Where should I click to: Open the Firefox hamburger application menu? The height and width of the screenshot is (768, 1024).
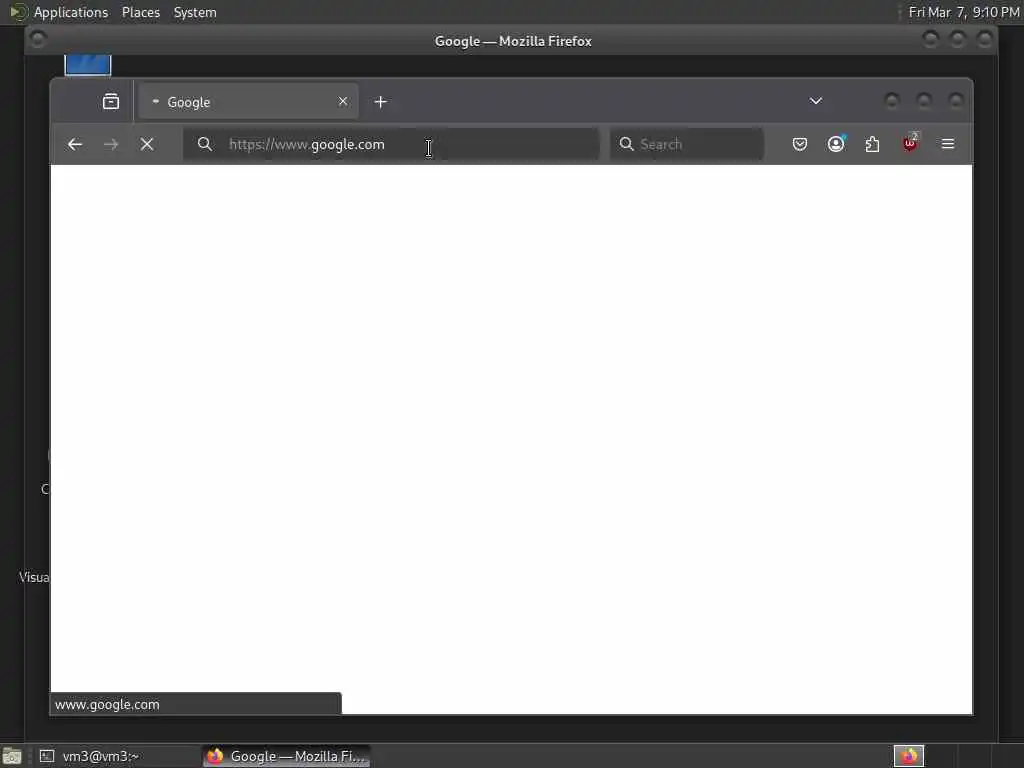(948, 144)
